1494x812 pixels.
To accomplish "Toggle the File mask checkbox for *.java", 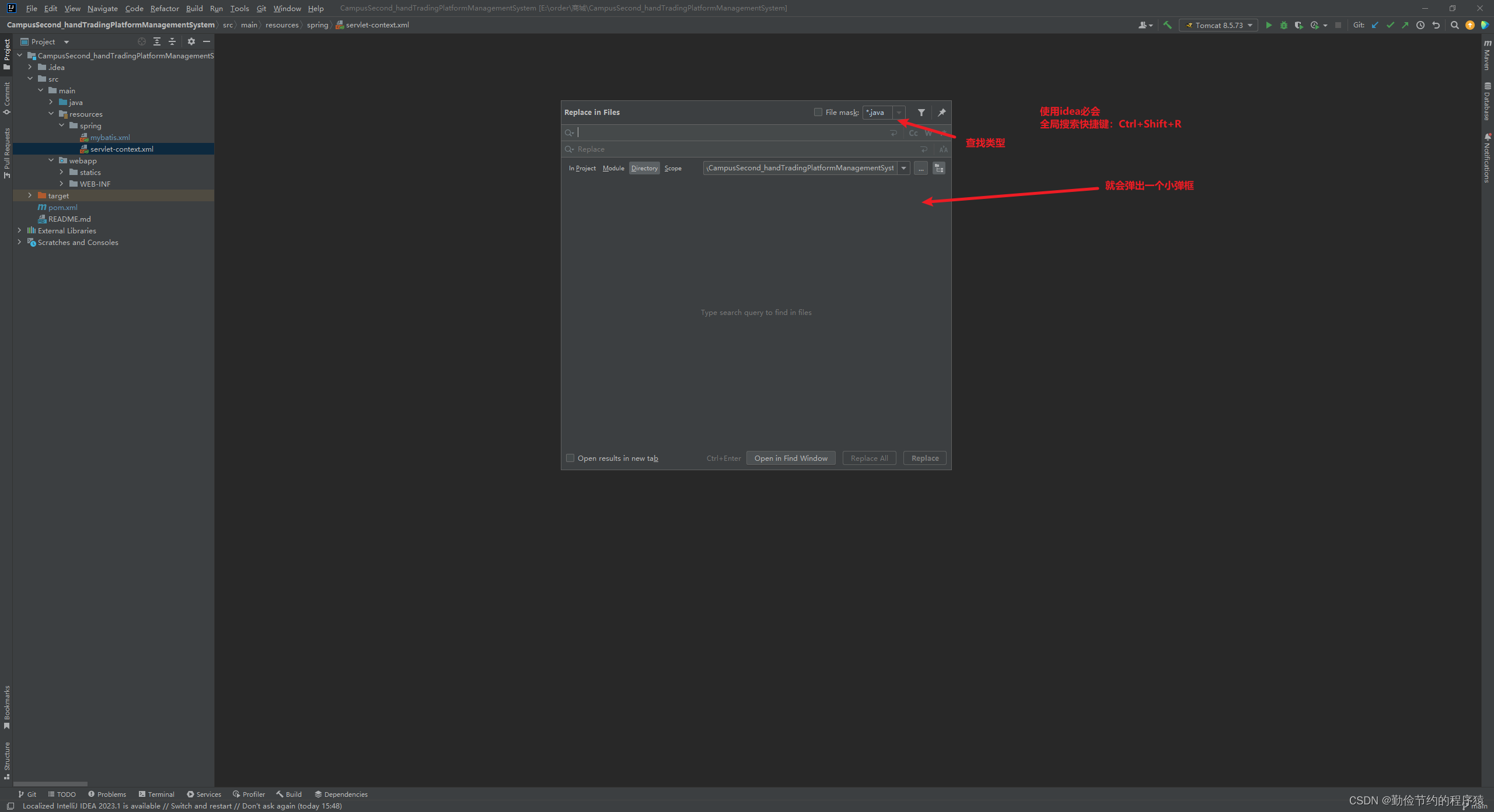I will (x=819, y=112).
